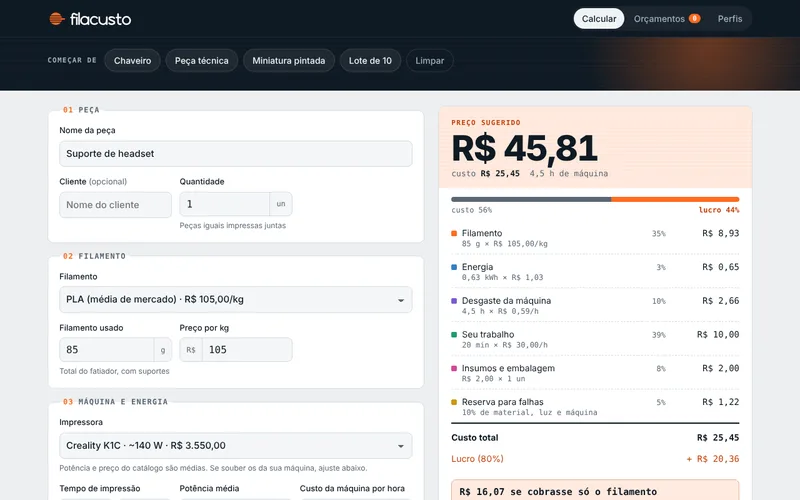Click the 'custo 56%' label

[471, 210]
